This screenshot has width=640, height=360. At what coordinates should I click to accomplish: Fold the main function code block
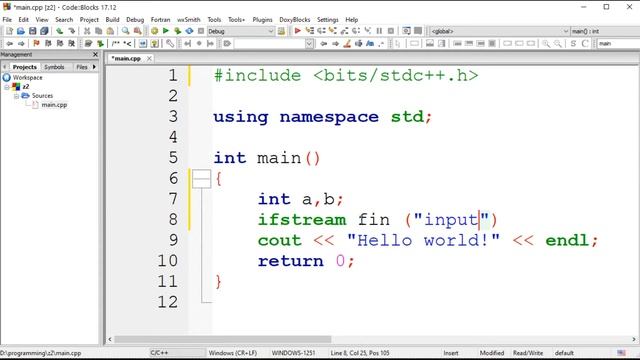pos(201,179)
